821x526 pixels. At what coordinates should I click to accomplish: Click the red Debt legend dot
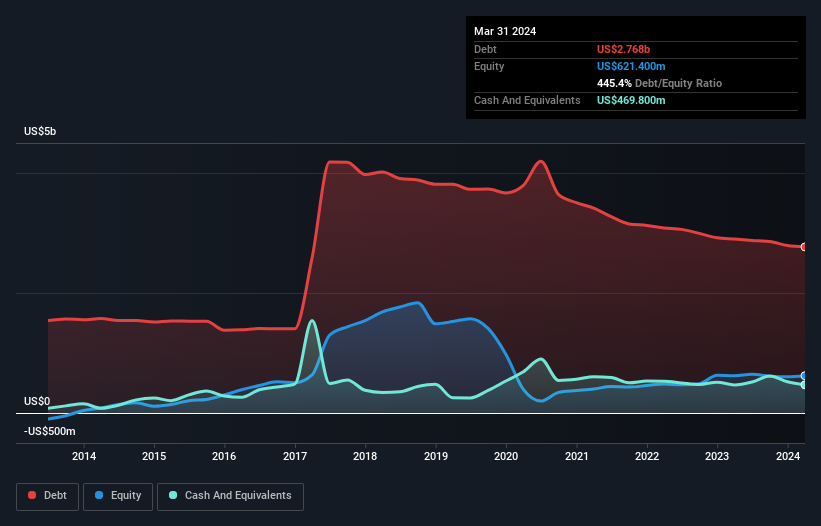point(32,495)
